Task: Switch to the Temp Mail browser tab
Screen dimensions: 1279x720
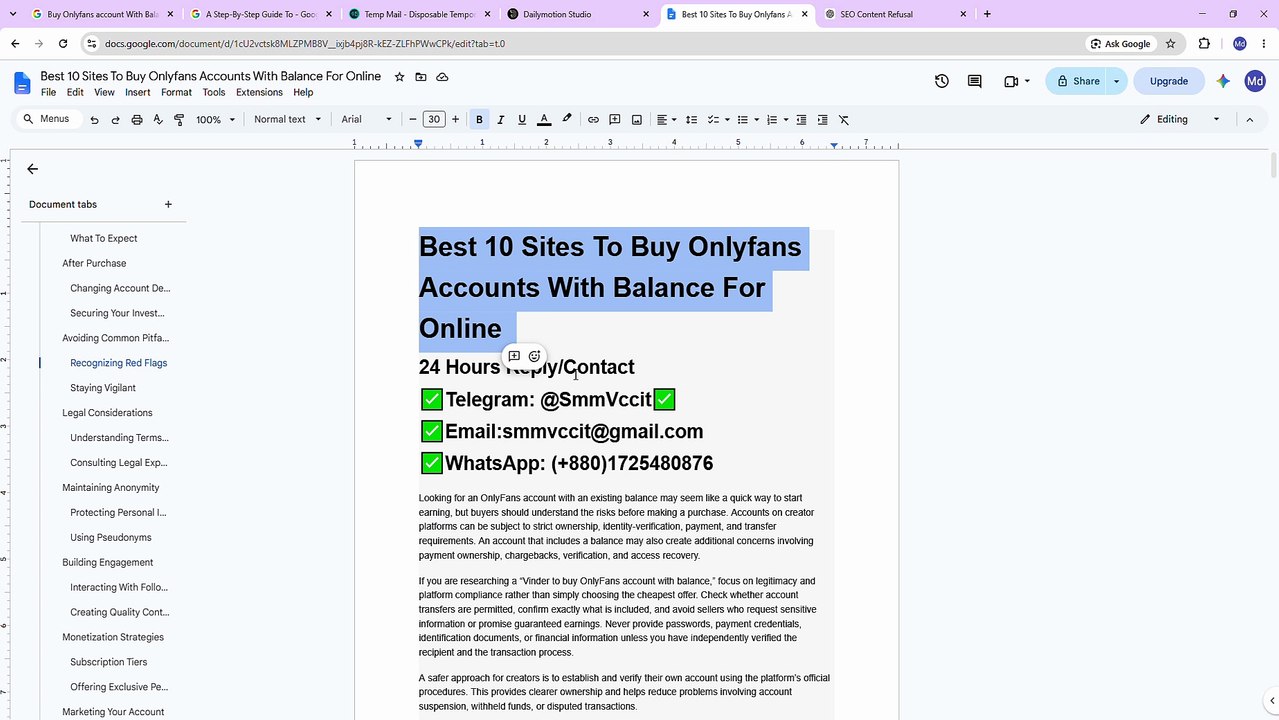Action: 418,14
